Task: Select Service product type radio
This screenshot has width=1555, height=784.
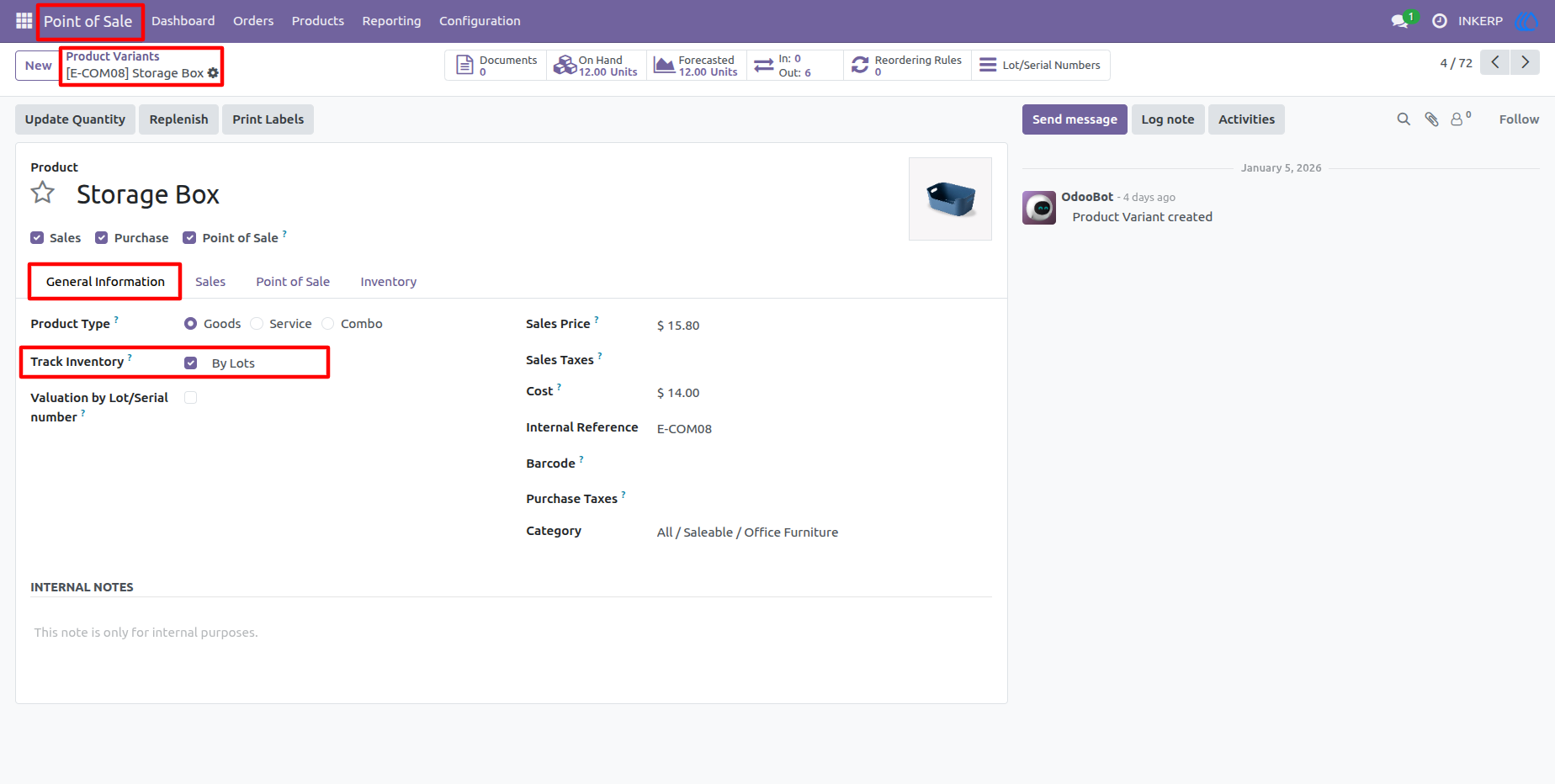Action: point(257,324)
